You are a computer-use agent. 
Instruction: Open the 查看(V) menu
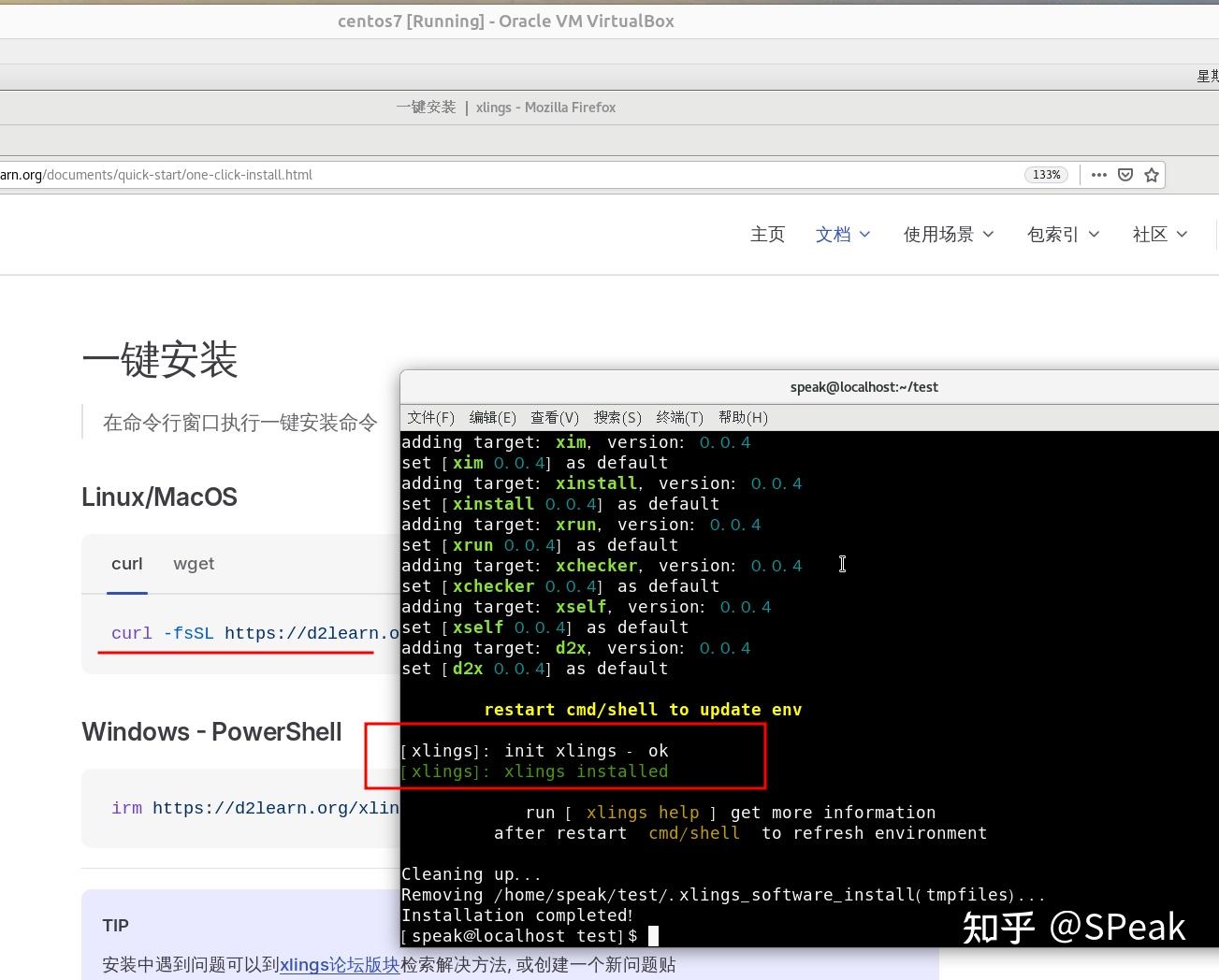pyautogui.click(x=555, y=417)
